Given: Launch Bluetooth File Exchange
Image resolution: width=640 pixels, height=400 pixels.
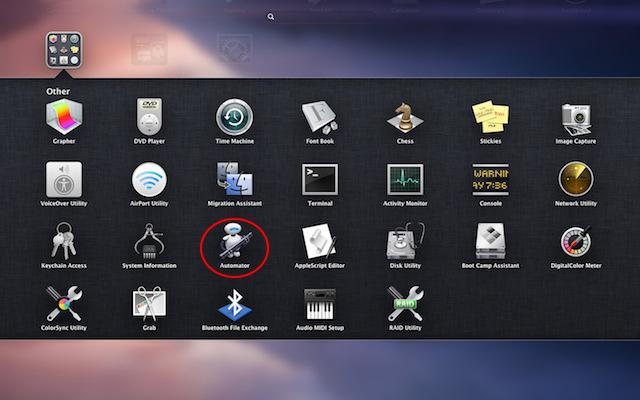Looking at the screenshot, I should click(234, 304).
